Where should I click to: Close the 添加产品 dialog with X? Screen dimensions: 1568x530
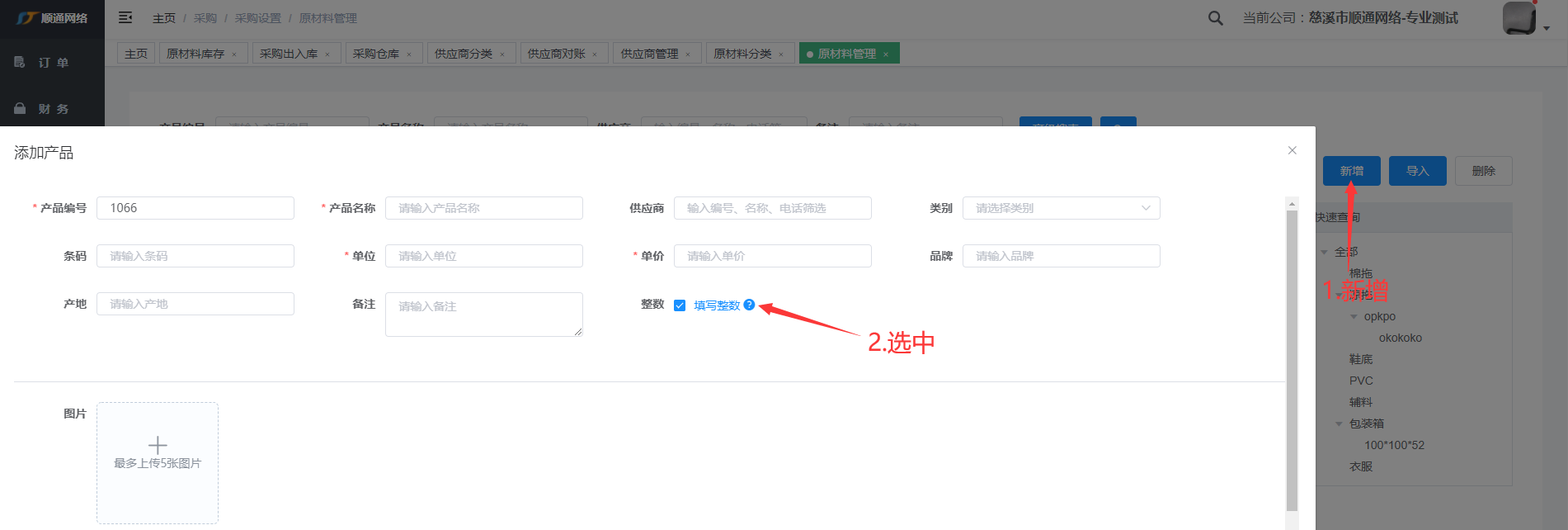pos(1292,150)
